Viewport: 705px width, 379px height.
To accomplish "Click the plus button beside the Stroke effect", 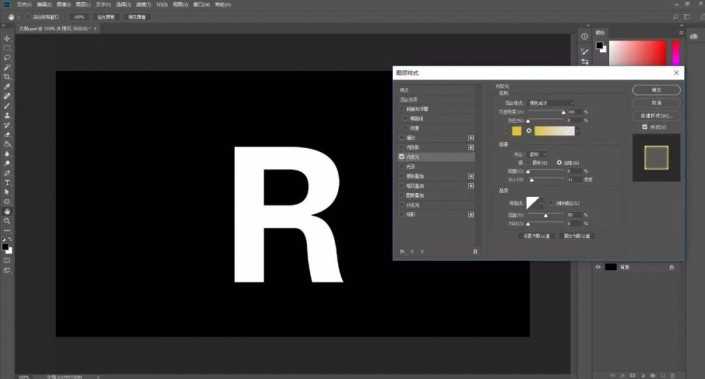I will 471,138.
